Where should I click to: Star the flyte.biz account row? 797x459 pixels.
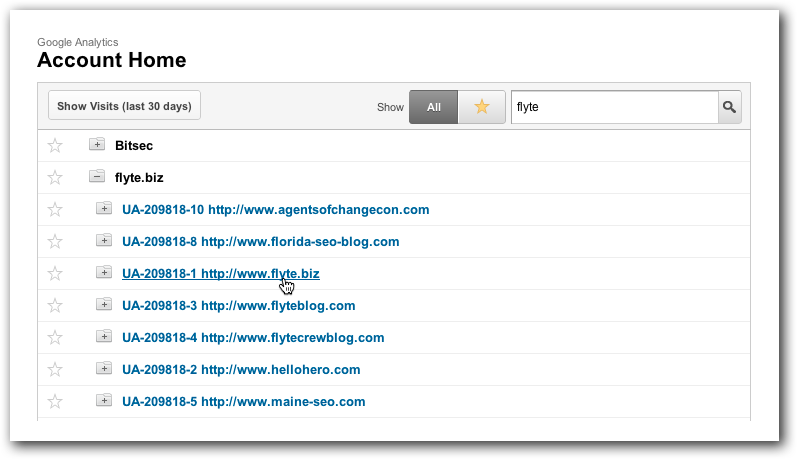pyautogui.click(x=55, y=178)
